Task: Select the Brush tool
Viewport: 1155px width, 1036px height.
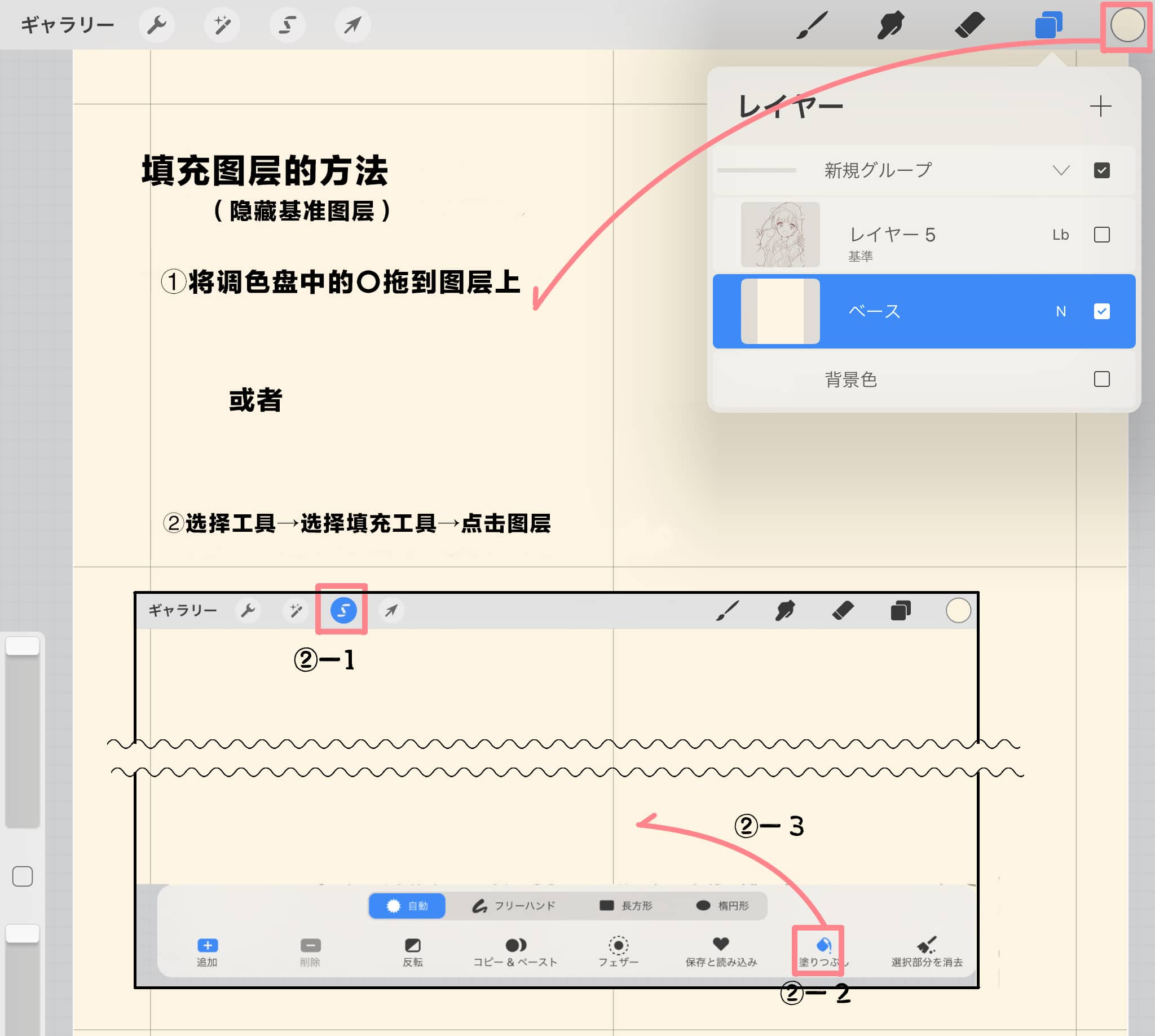Action: point(812,25)
